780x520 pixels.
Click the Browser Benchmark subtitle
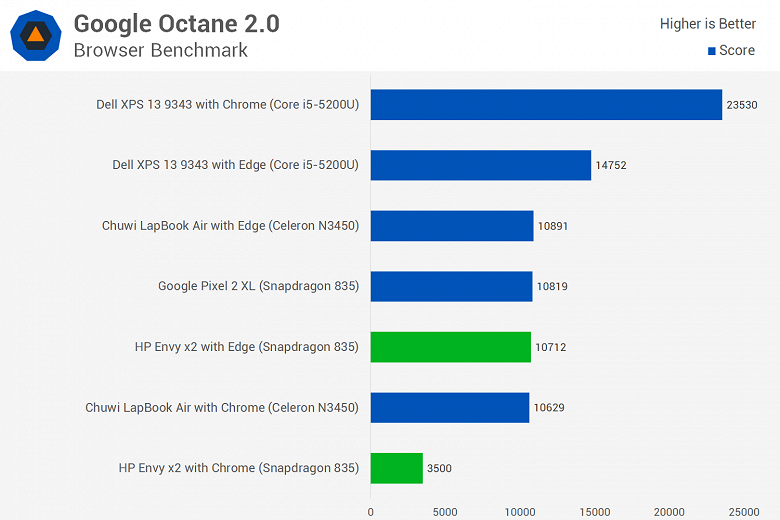pos(161,50)
